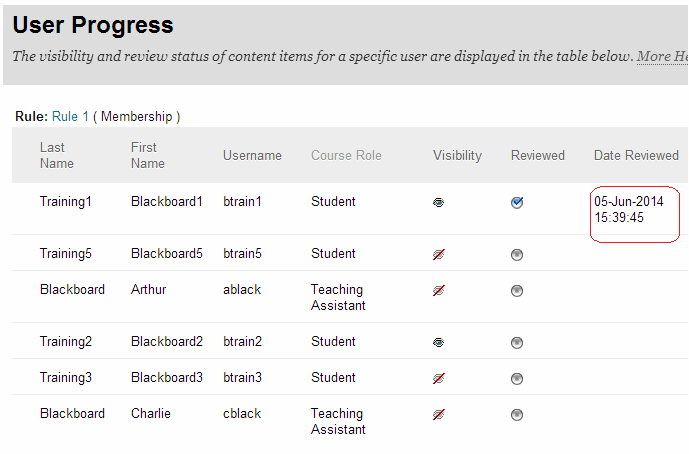The height and width of the screenshot is (454, 689).
Task: Open the Rule 1 link
Action: click(70, 116)
